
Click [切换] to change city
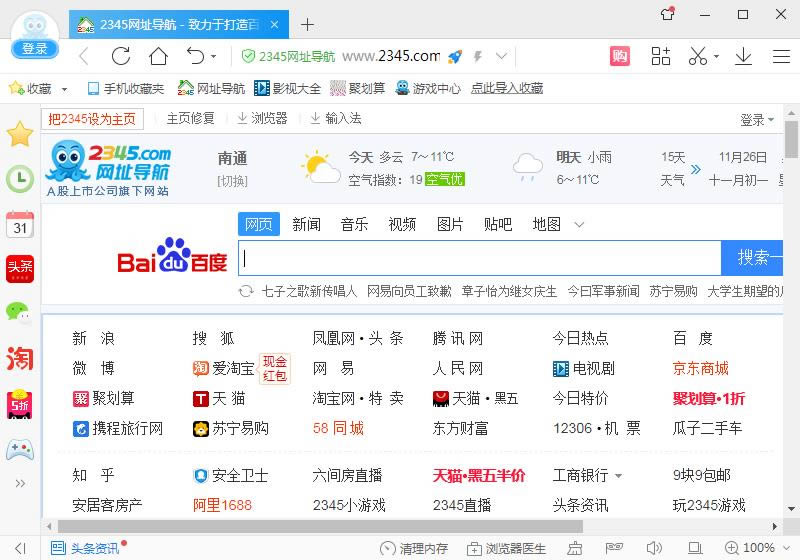click(x=233, y=181)
